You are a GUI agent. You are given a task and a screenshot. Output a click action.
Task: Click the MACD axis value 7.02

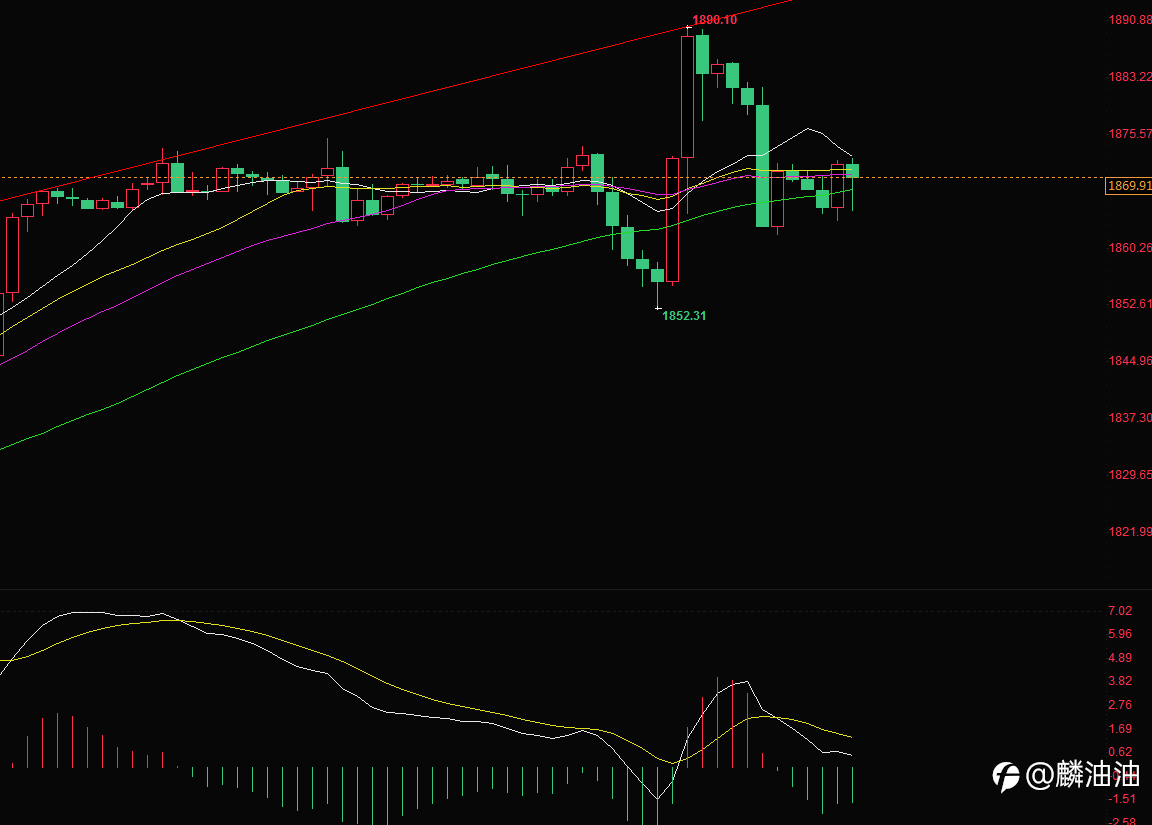click(x=1120, y=610)
